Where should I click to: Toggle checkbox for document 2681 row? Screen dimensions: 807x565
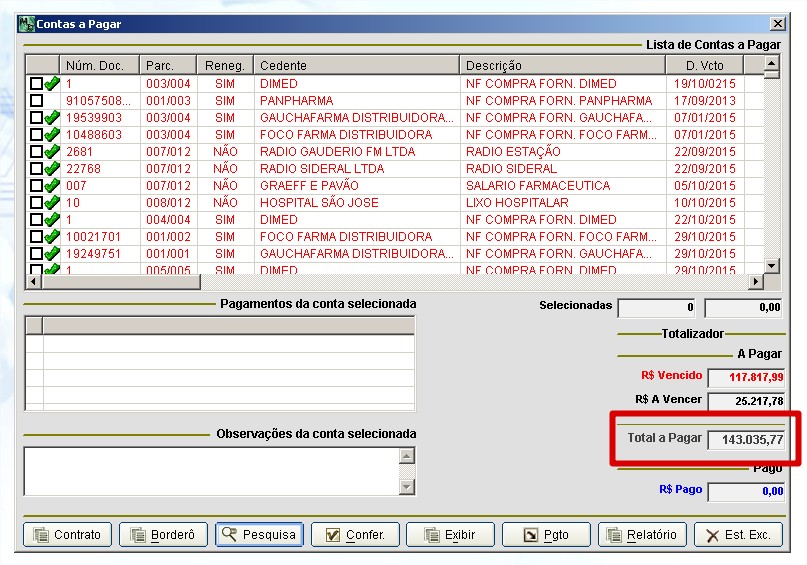tap(36, 152)
